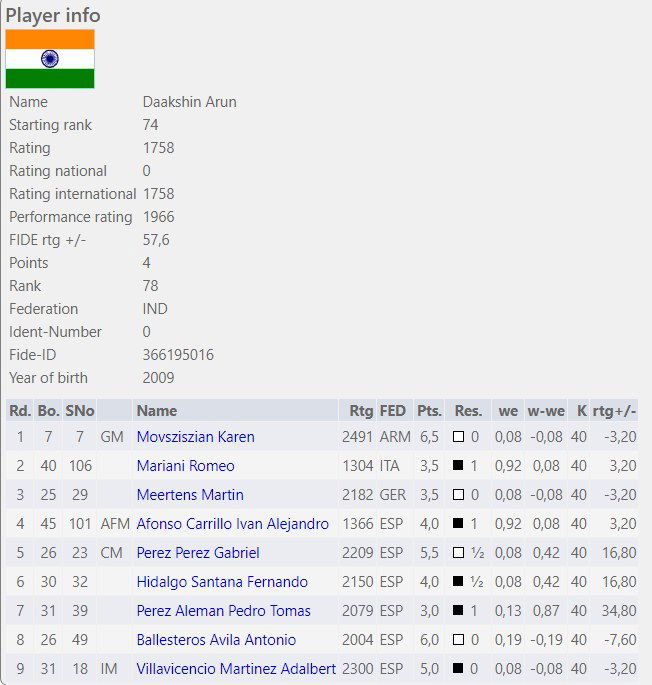
Task: Click the Fide-ID value 366195016
Action: [178, 355]
